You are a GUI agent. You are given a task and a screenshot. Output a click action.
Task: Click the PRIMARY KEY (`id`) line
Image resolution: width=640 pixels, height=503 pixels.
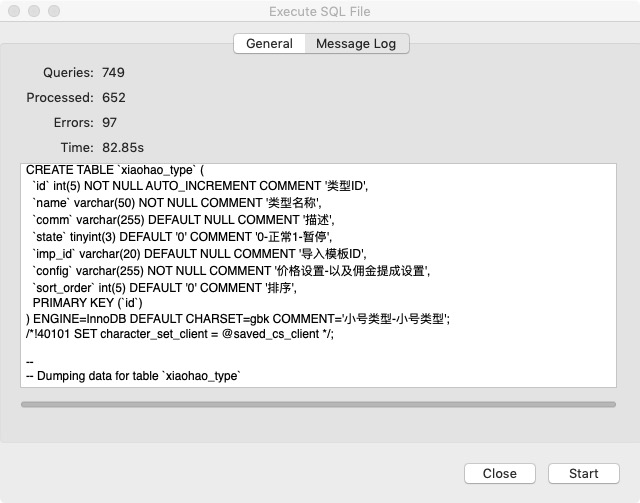[88, 302]
